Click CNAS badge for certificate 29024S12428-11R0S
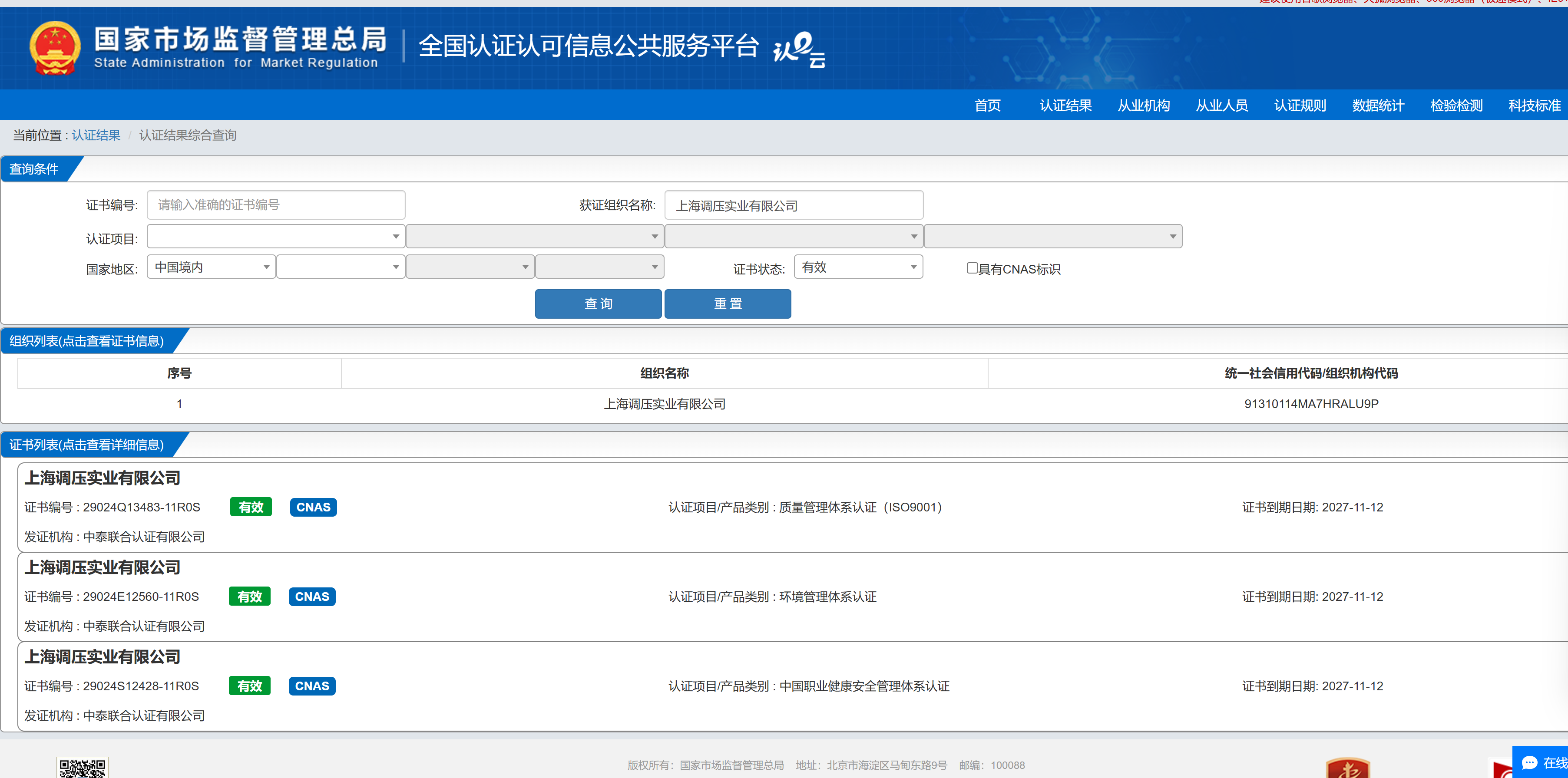Viewport: 1568px width, 778px height. (312, 686)
